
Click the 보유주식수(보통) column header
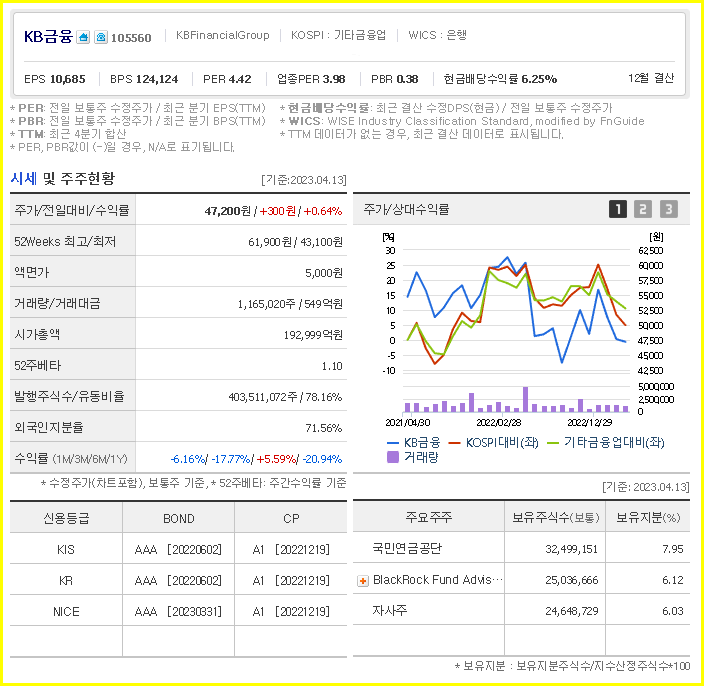tap(556, 518)
